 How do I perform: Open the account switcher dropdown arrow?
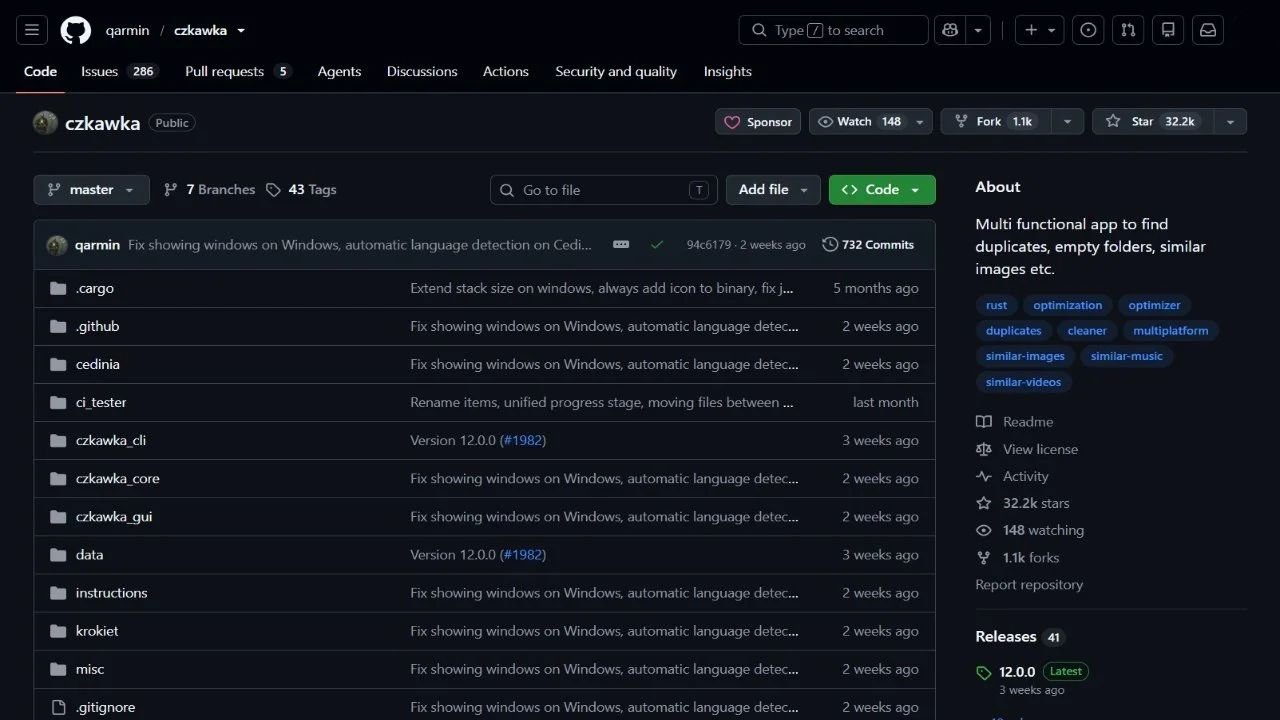click(241, 31)
